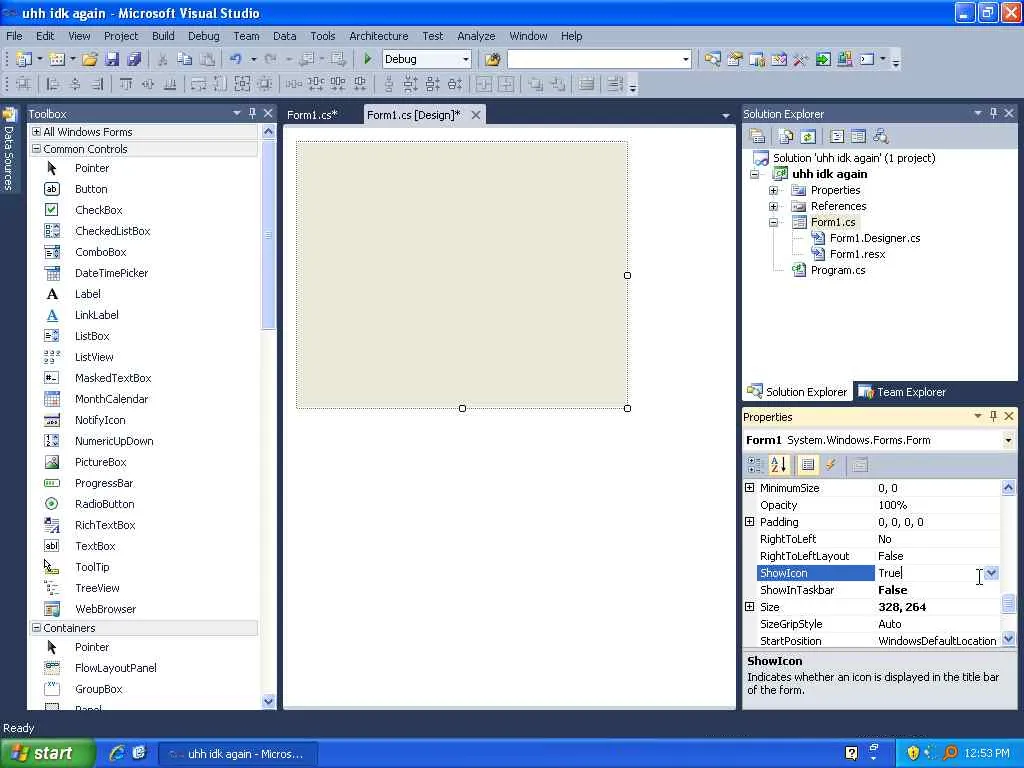
Task: Pick the ComboBox toolbox item
Action: click(x=101, y=252)
